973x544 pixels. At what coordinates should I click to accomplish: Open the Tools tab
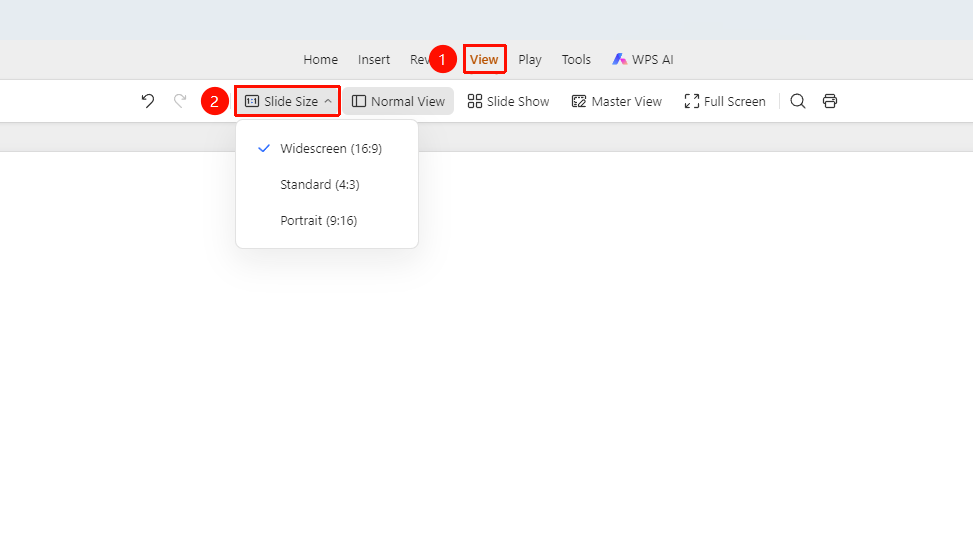[576, 60]
